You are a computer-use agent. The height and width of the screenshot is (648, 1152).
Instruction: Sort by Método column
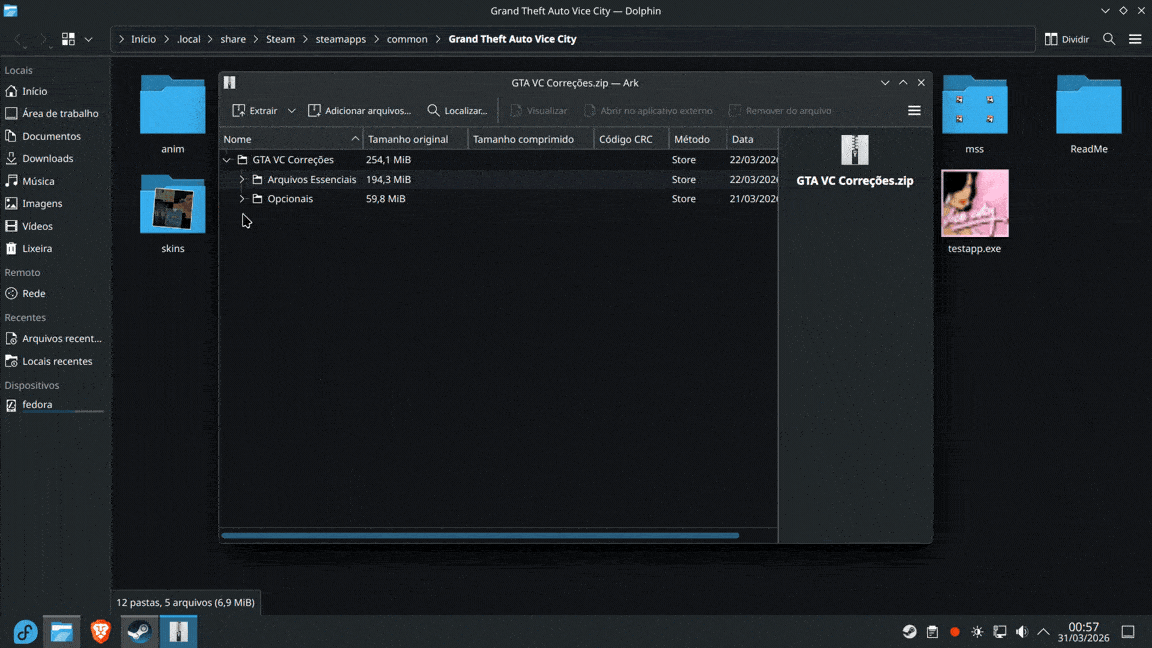tap(697, 139)
